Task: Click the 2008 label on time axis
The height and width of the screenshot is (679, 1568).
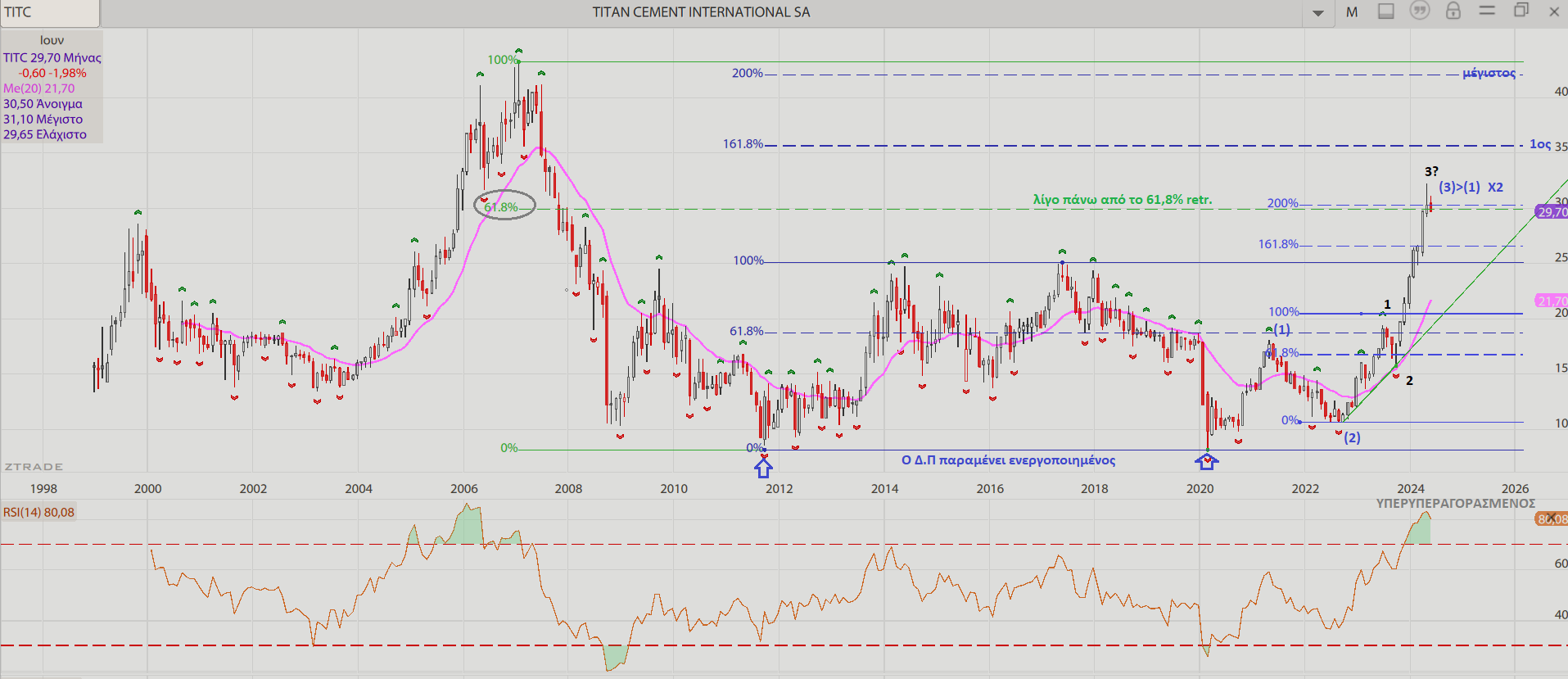Action: 568,488
